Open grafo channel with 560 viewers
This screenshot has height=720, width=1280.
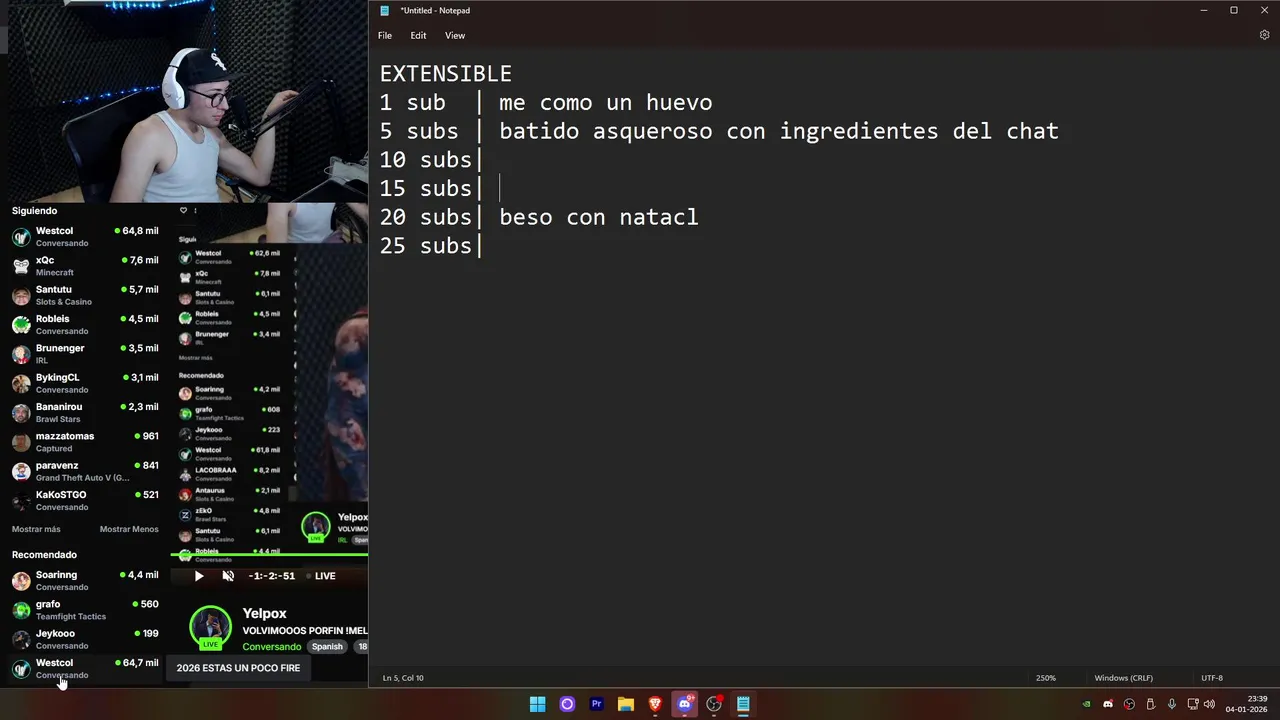[x=85, y=610]
